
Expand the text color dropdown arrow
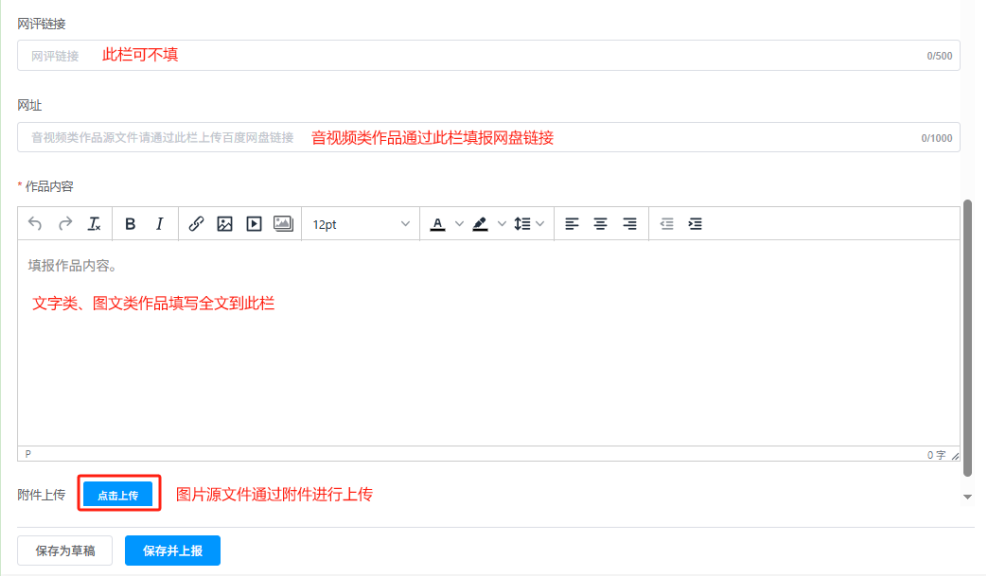pyautogui.click(x=459, y=224)
